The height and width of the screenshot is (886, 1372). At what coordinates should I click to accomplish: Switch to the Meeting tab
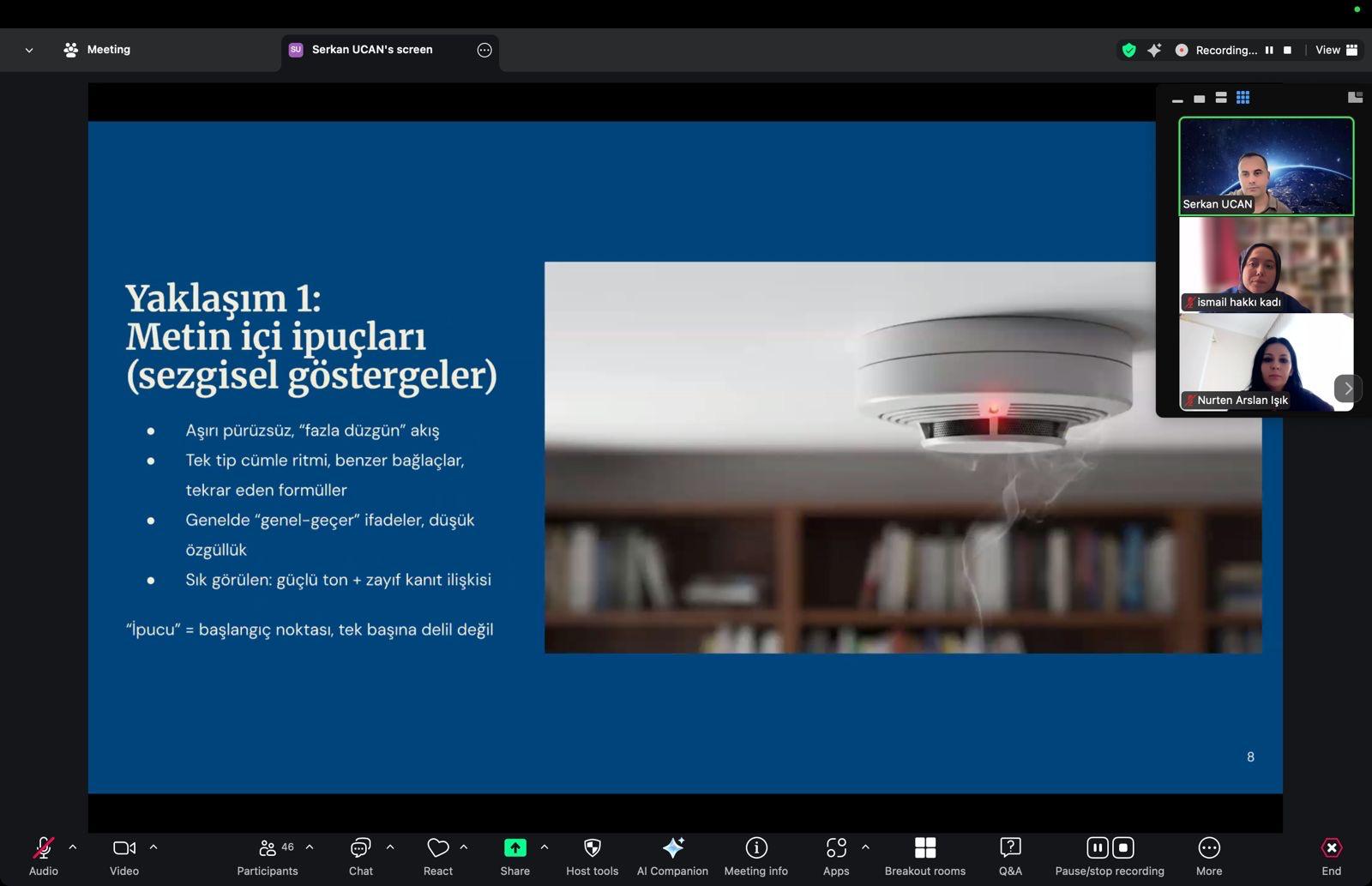(97, 50)
